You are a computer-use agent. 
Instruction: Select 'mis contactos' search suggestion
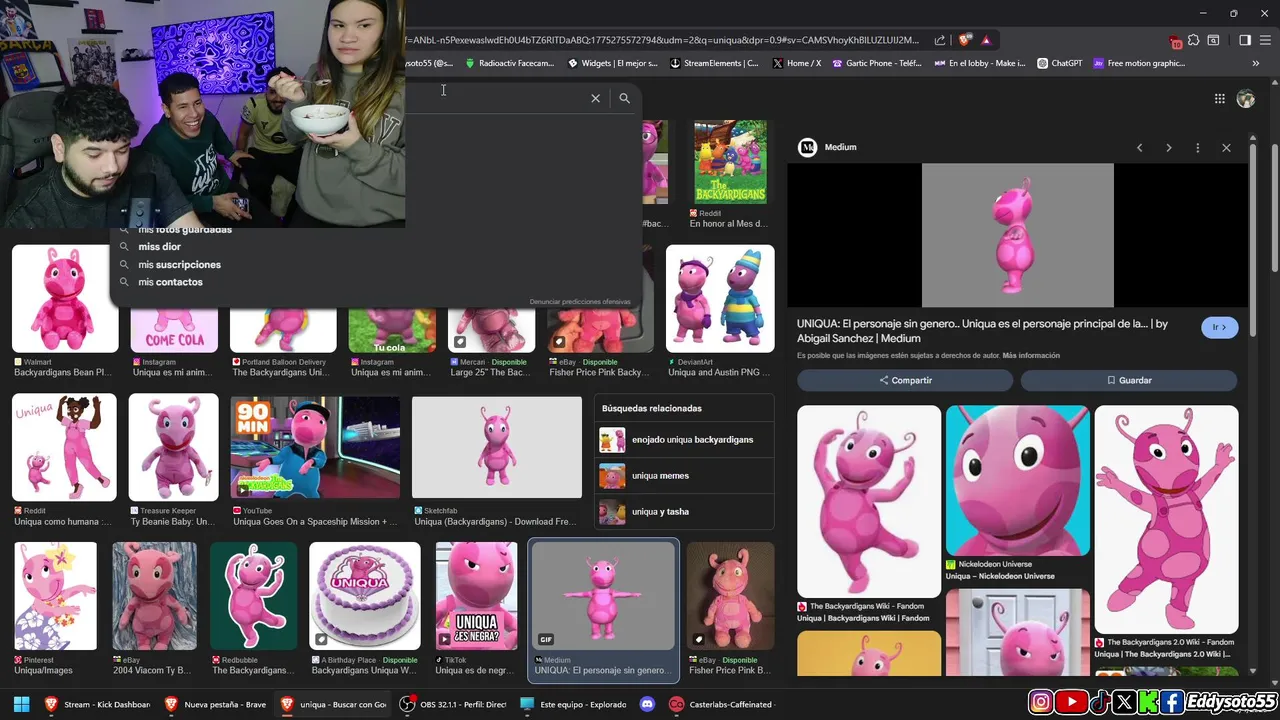coord(171,282)
